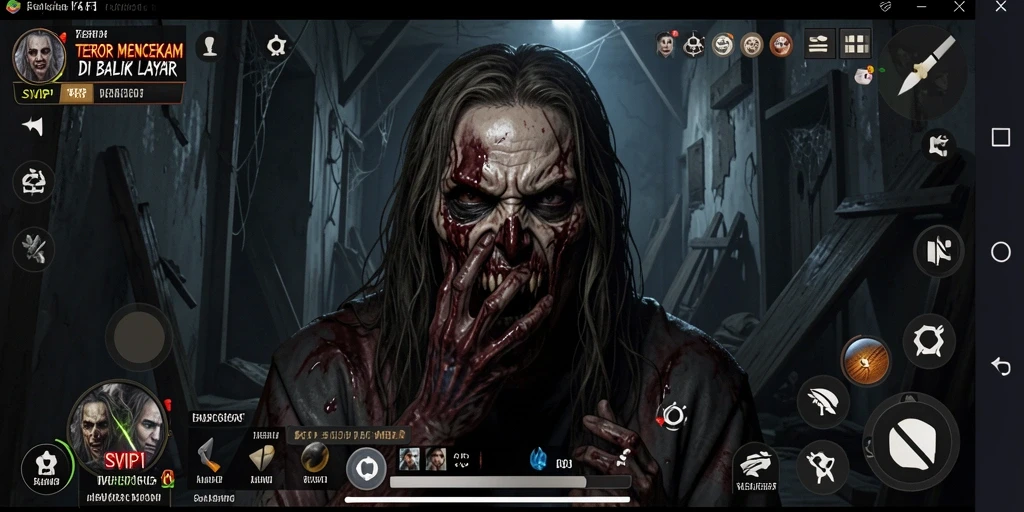
Task: Select the second teammate portrait in bottom bar
Action: tap(436, 459)
